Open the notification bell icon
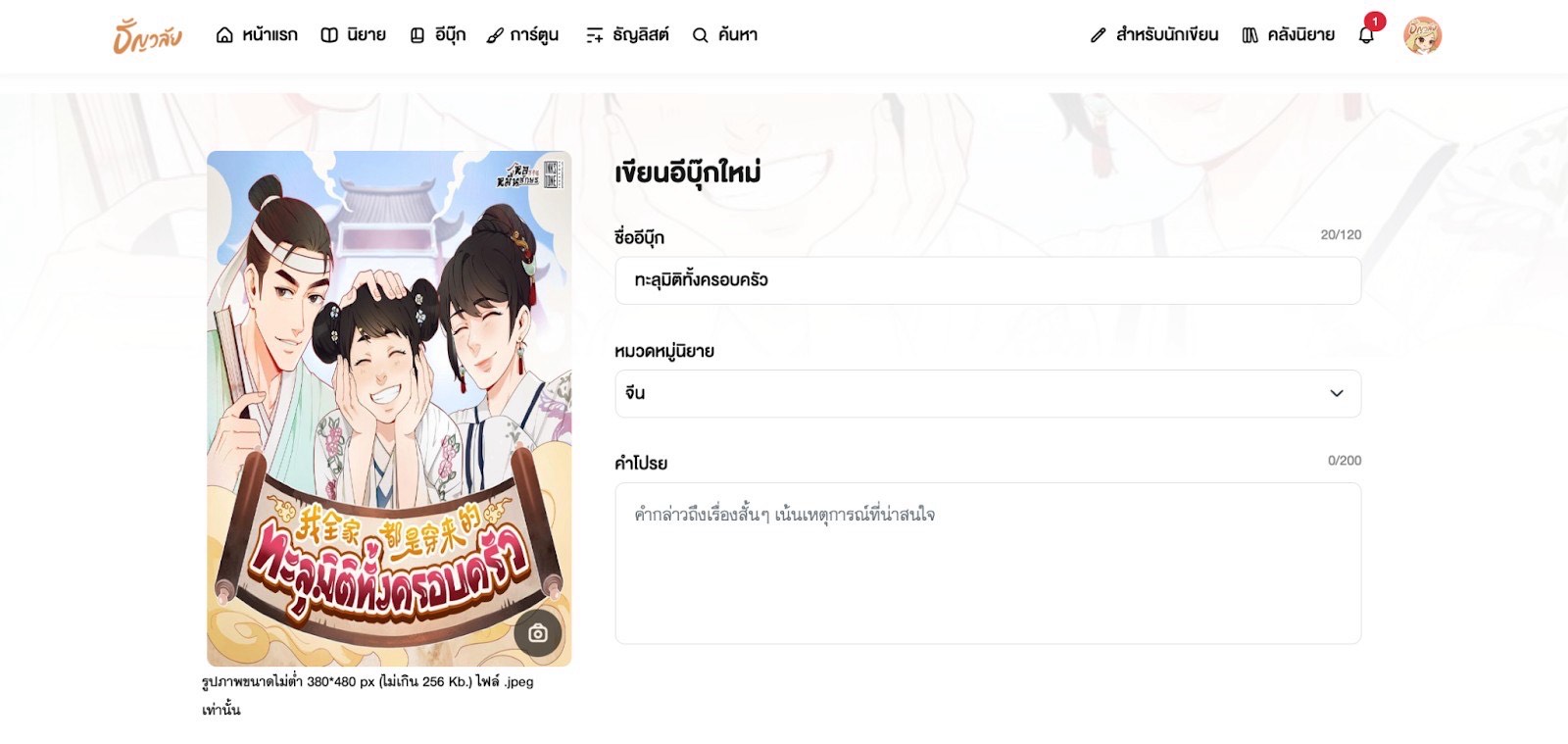The image size is (1568, 744). (1366, 35)
